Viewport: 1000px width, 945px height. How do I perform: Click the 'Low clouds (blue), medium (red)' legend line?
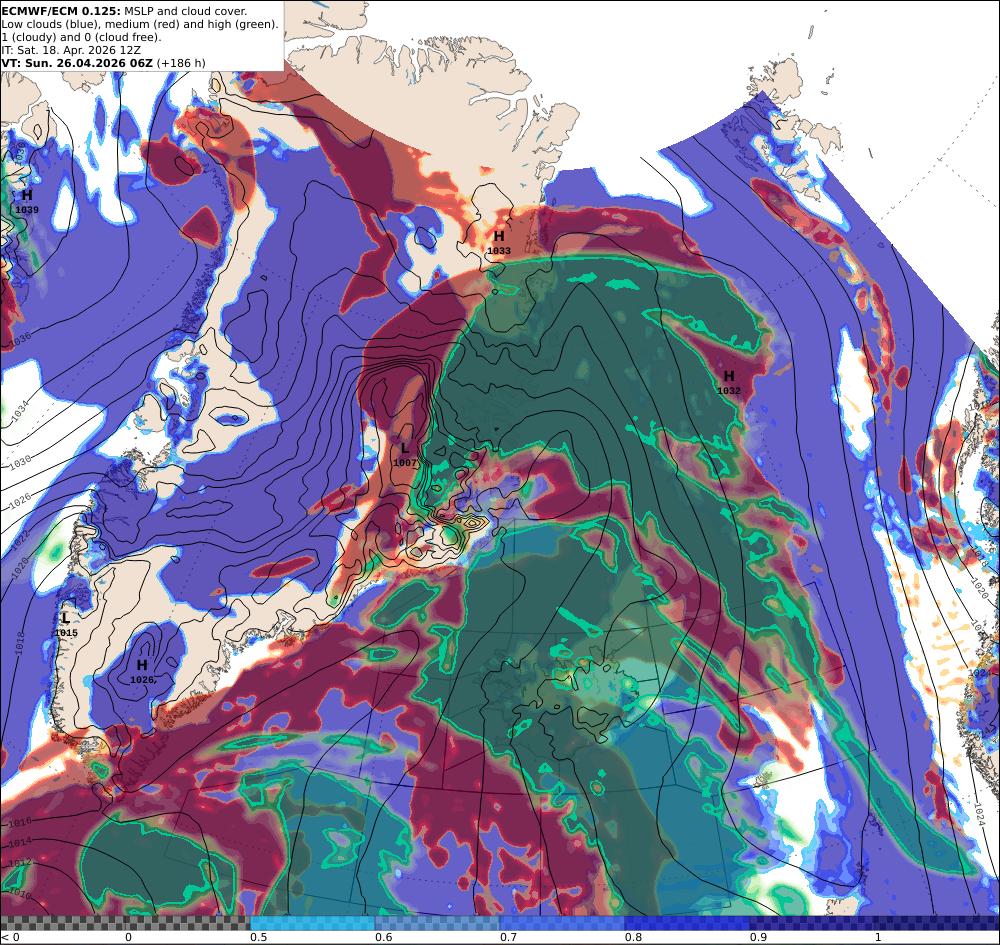(140, 24)
